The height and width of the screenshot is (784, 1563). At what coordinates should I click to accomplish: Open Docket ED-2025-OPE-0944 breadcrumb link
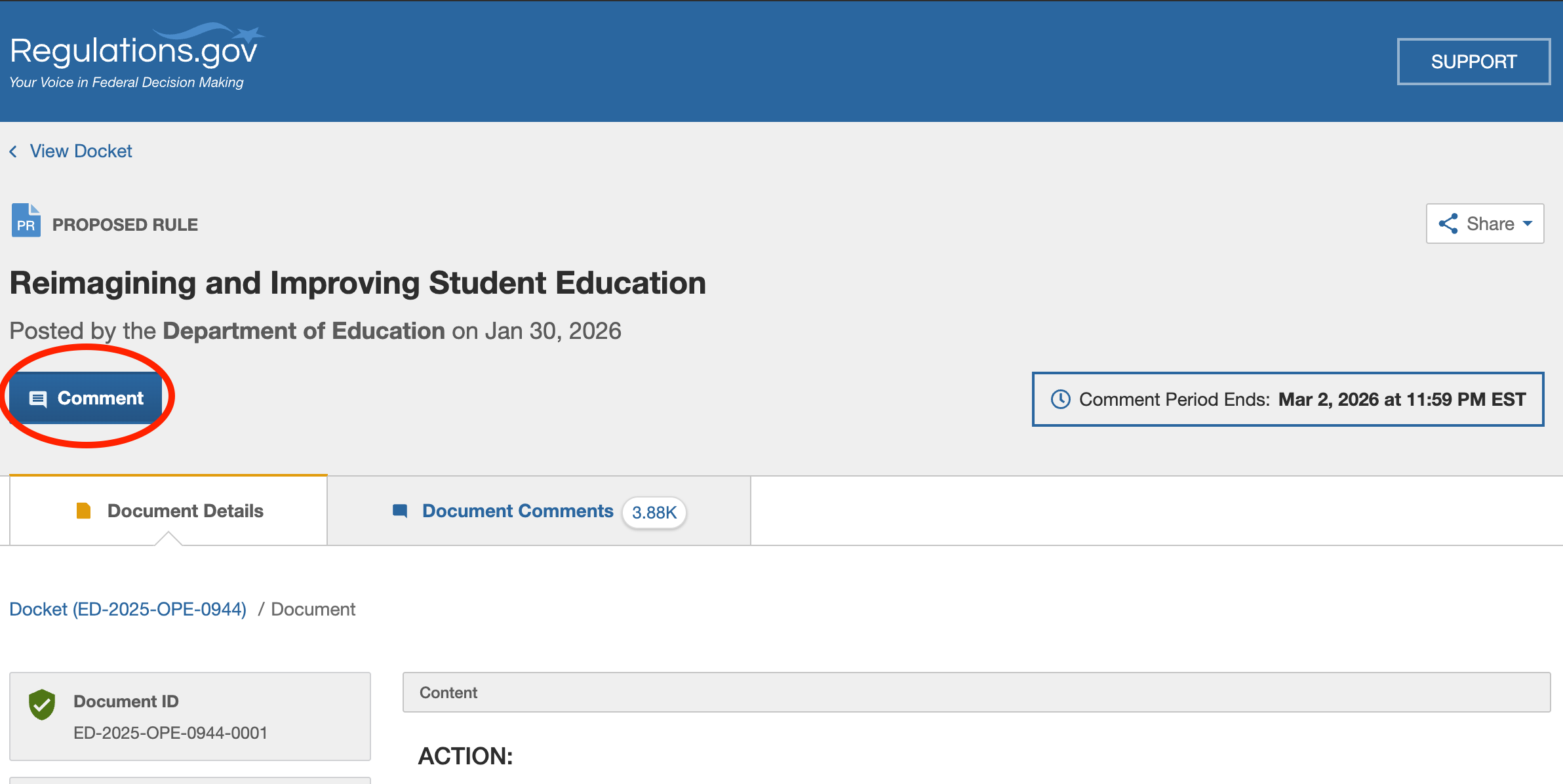click(x=128, y=609)
